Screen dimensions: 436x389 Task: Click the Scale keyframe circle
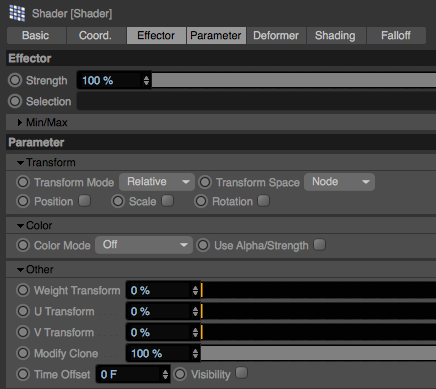[x=118, y=201]
